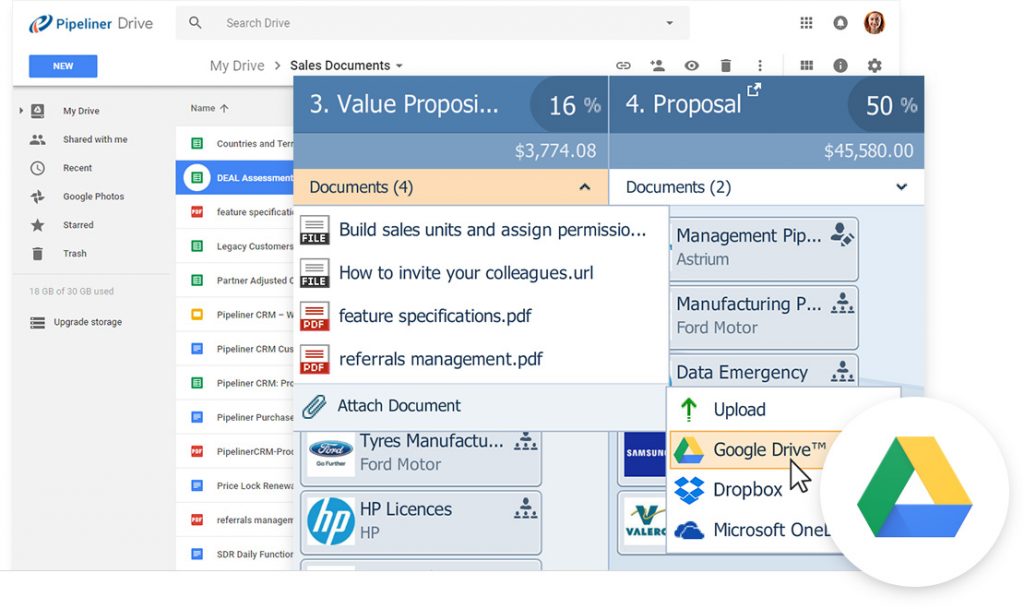Click the remove trash icon in toolbar
Viewport: 1024px width, 609px height.
point(726,65)
